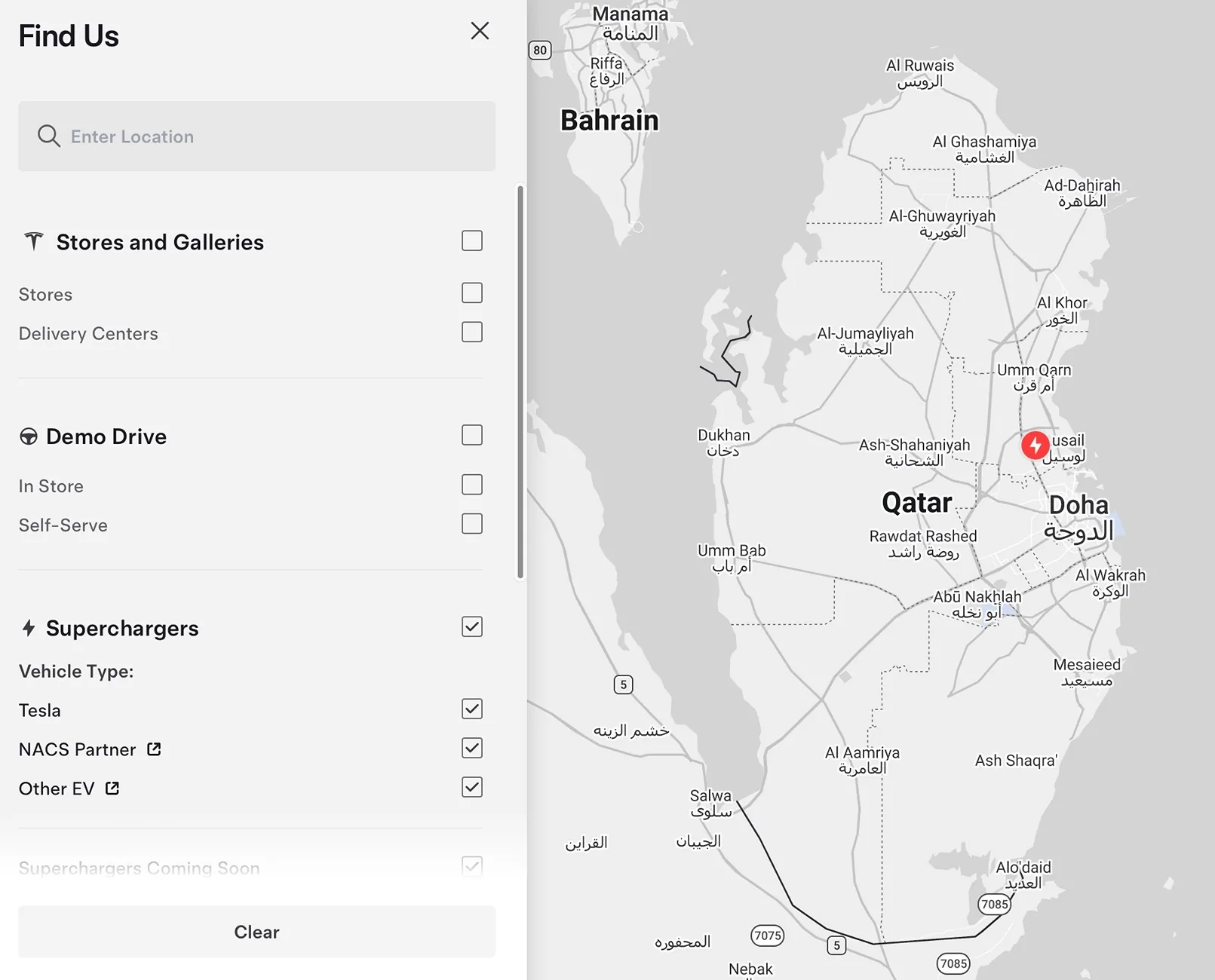Screen dimensions: 1215x980
Task: Click the Clear button
Action: pos(257,932)
